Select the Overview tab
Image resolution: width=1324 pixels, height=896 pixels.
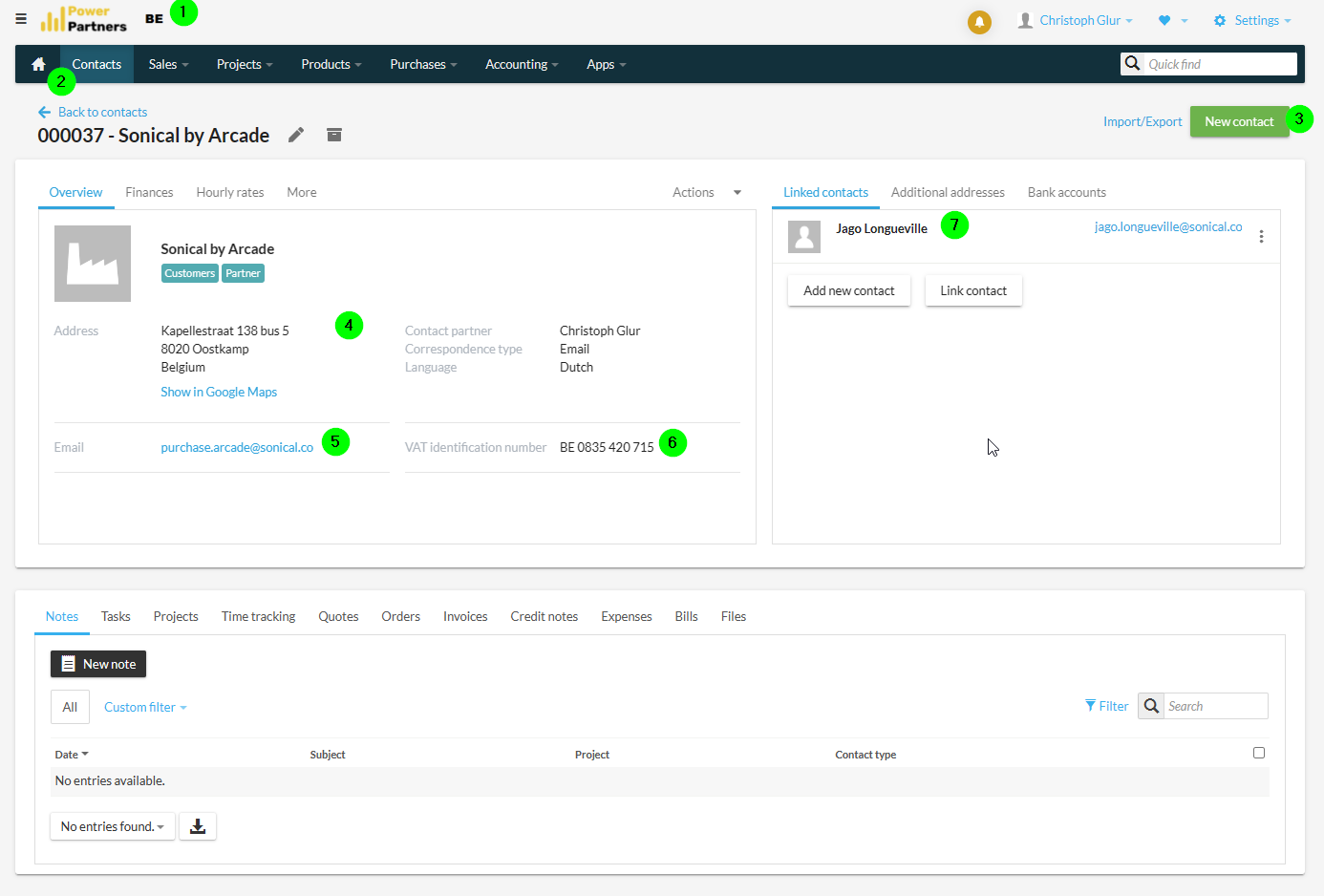click(75, 192)
